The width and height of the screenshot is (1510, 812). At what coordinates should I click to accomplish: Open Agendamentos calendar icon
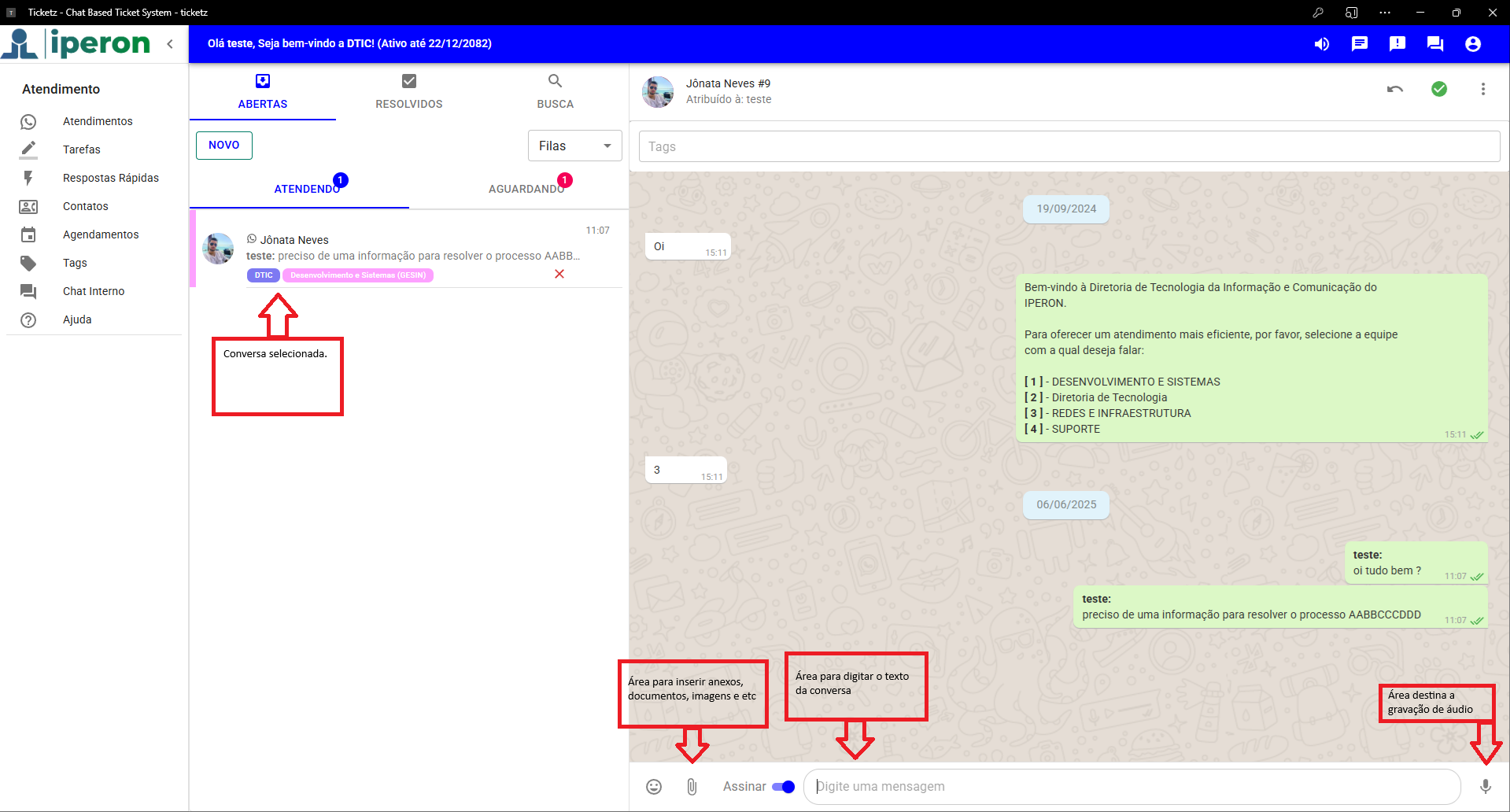(28, 234)
